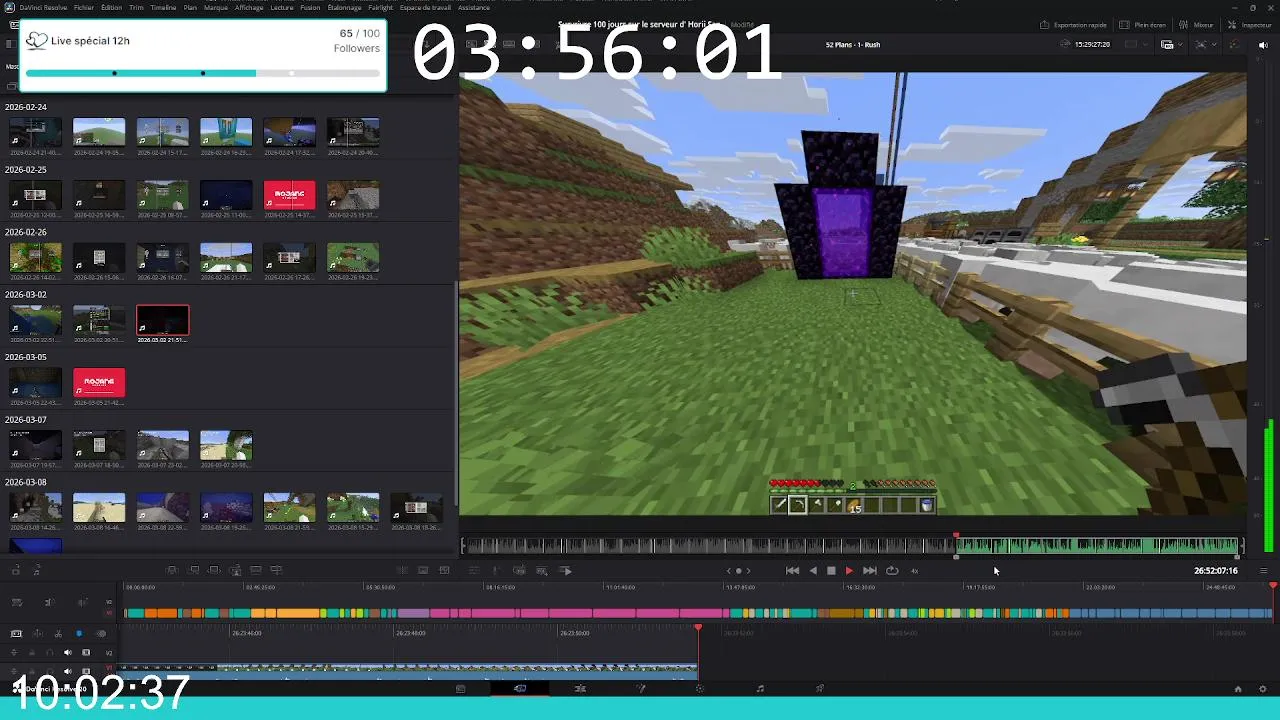Click the Plein écran button
1280x720 pixels.
(x=1142, y=25)
